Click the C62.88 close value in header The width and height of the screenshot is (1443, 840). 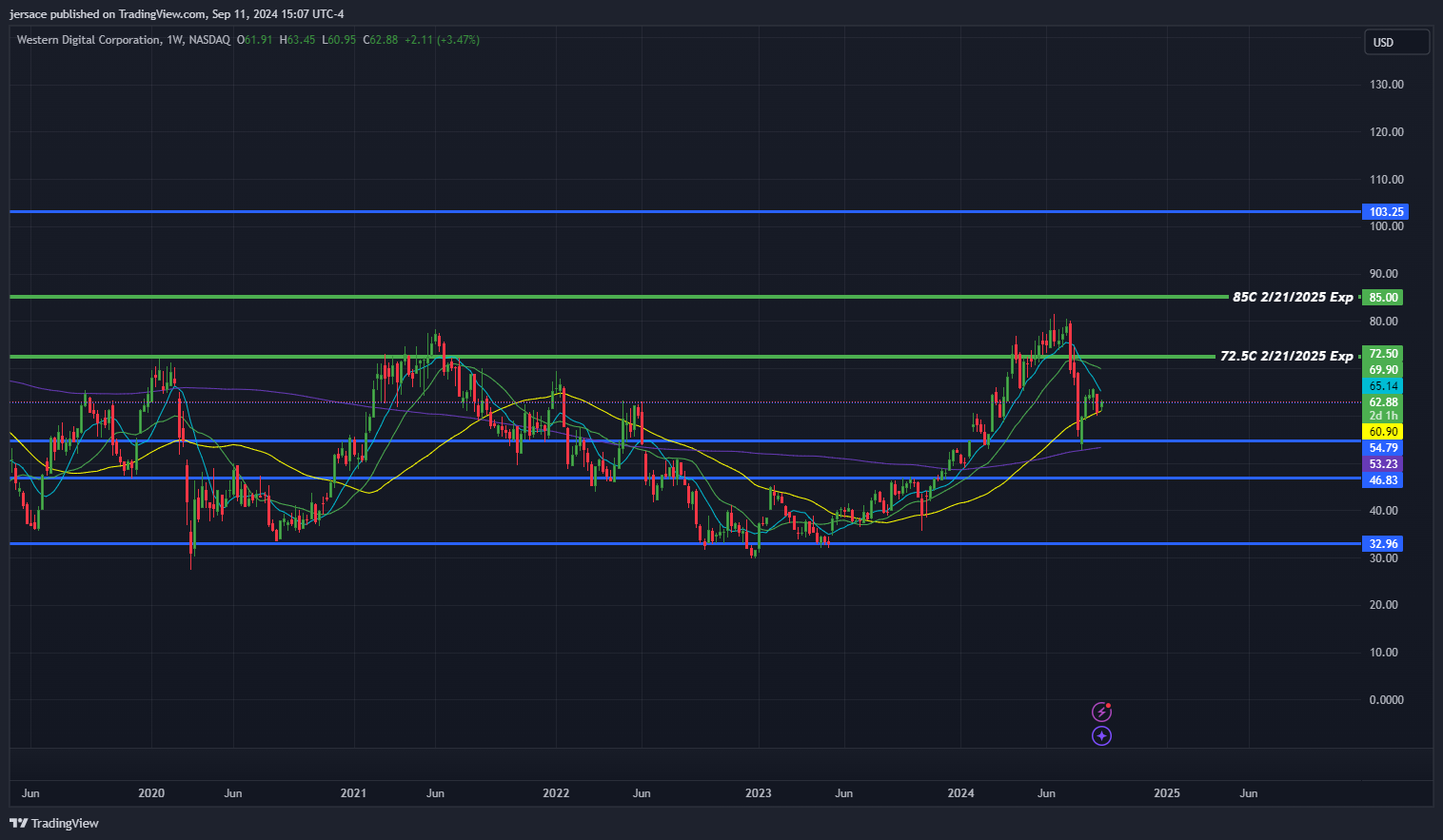point(381,40)
